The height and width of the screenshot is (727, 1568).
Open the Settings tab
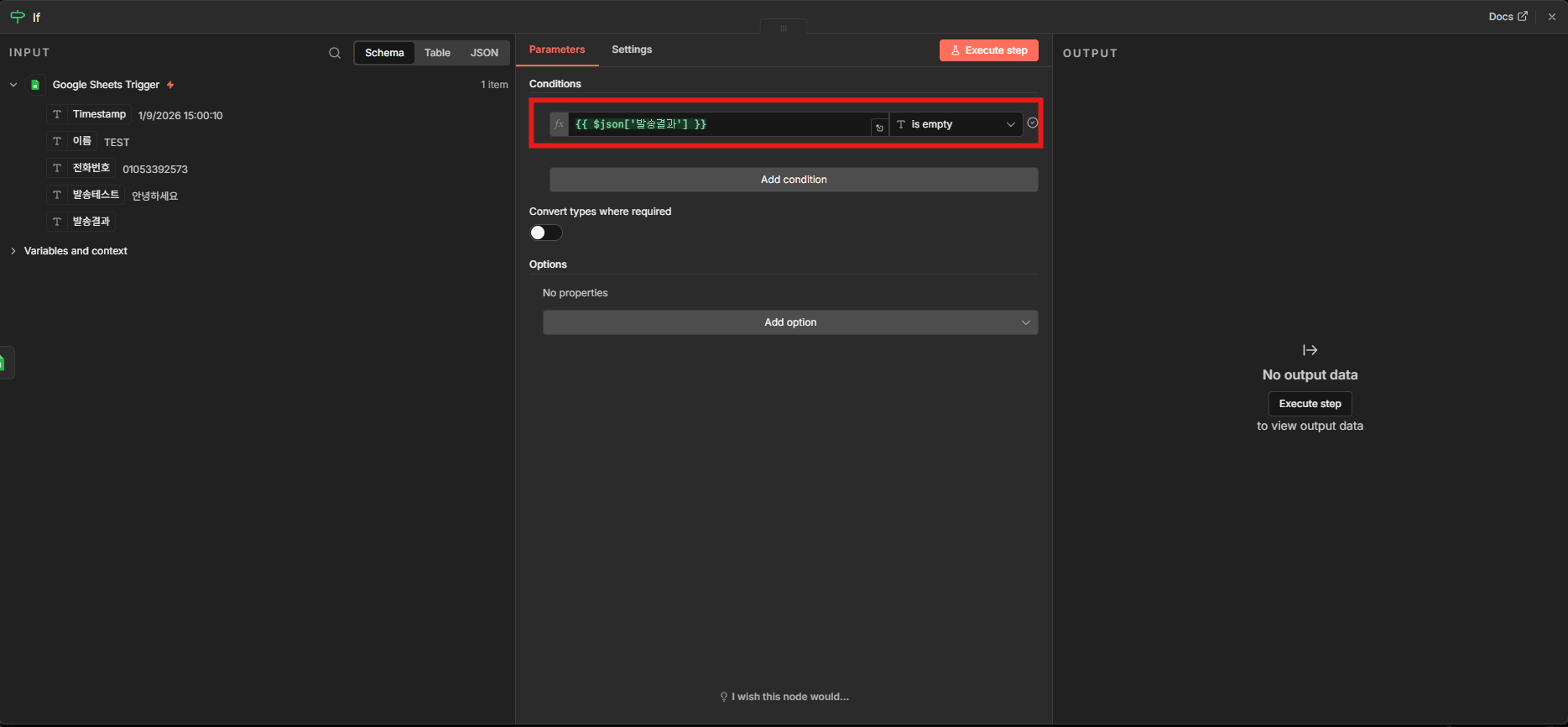632,50
